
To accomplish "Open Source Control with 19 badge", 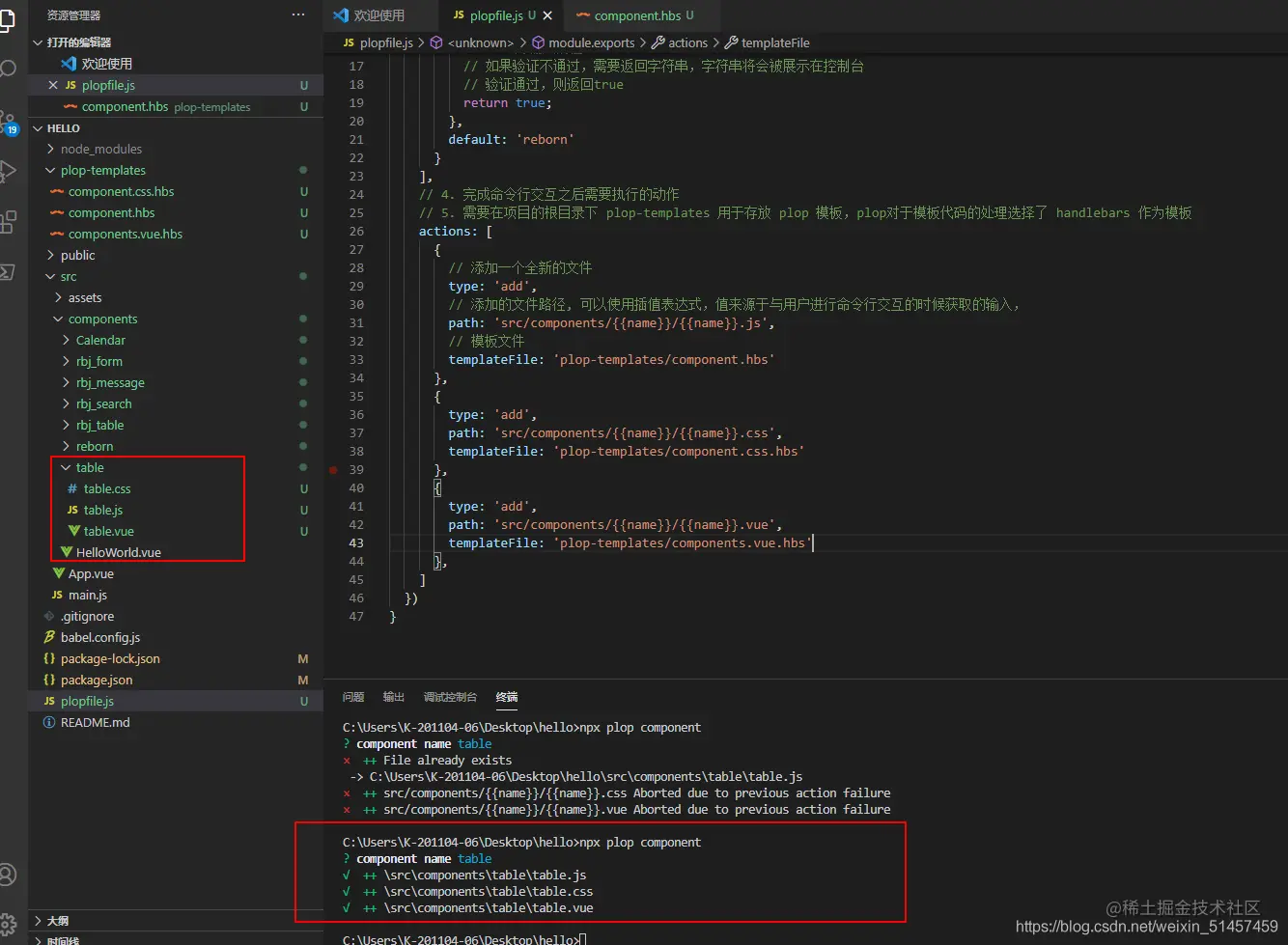I will click(8, 122).
